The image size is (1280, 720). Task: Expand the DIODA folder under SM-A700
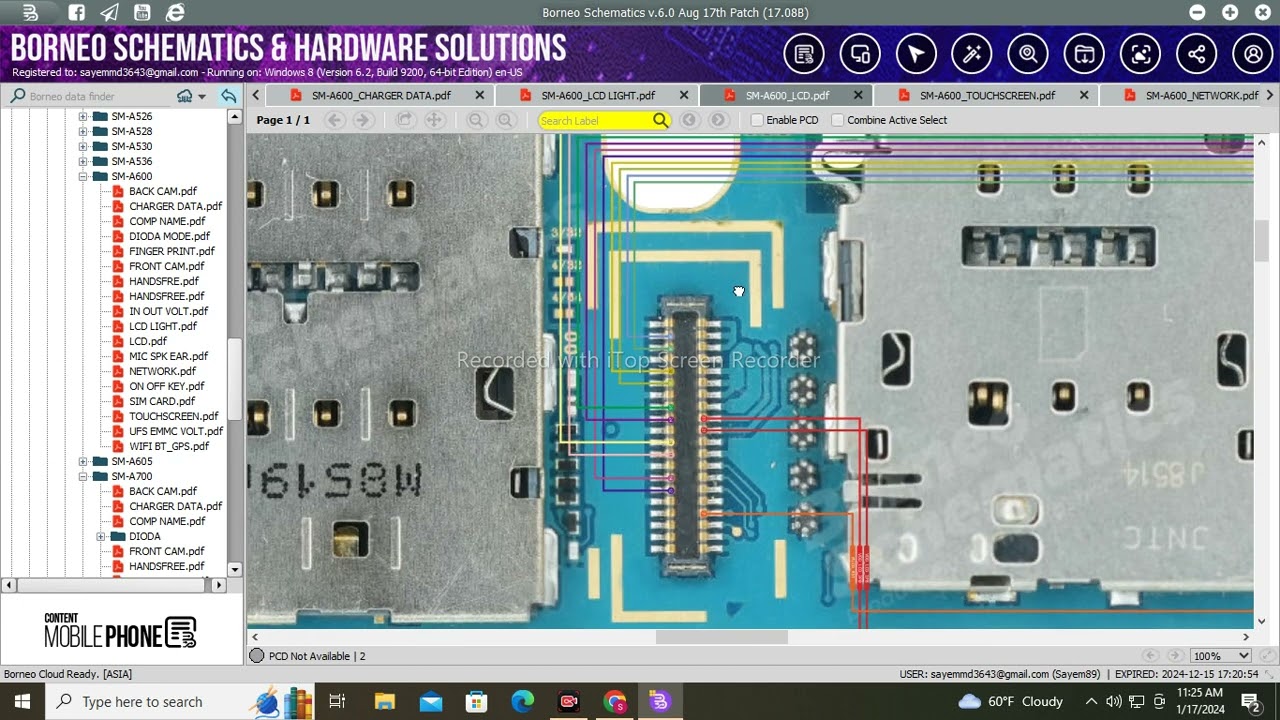pos(101,537)
